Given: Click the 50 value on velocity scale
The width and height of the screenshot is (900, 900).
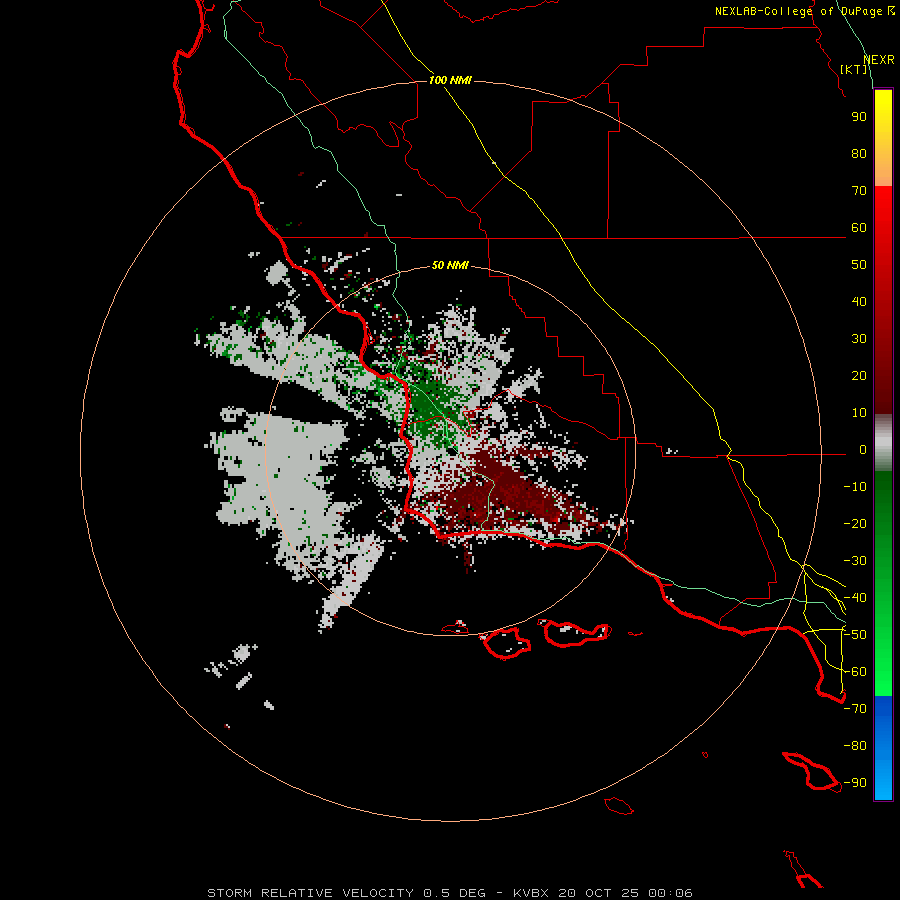Looking at the screenshot, I should pos(859,265).
